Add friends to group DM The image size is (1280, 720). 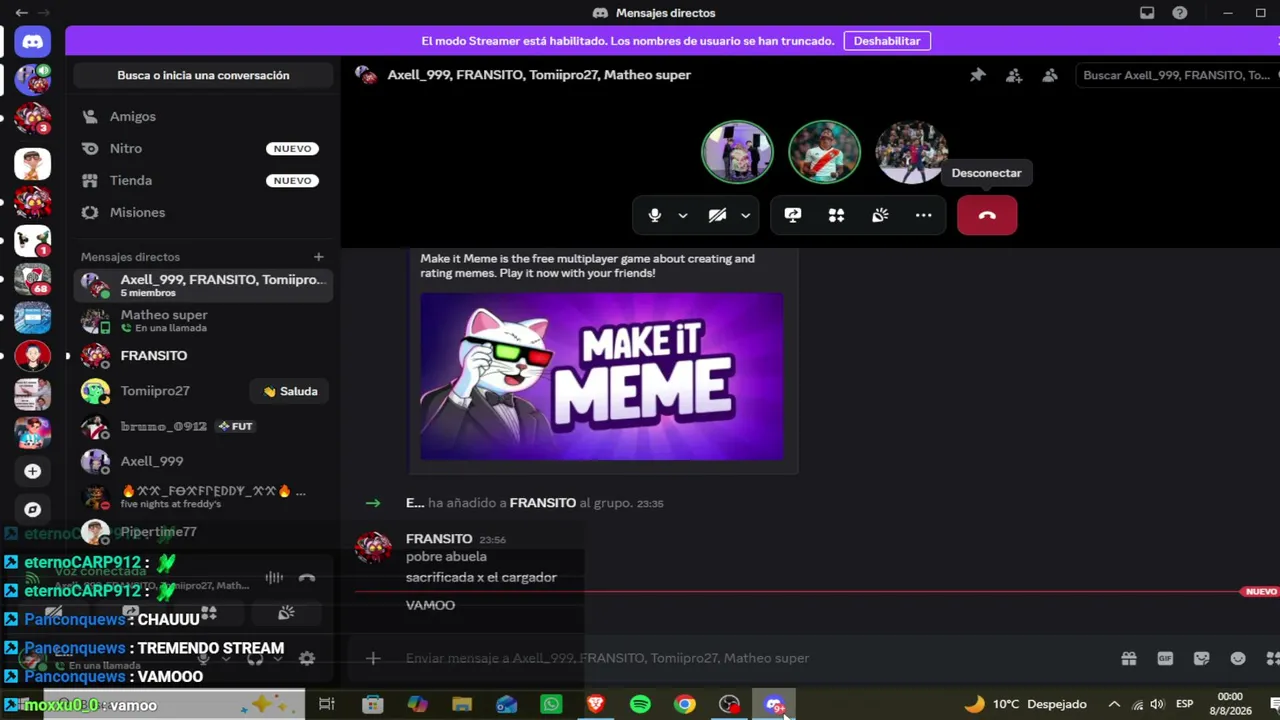click(x=1014, y=75)
